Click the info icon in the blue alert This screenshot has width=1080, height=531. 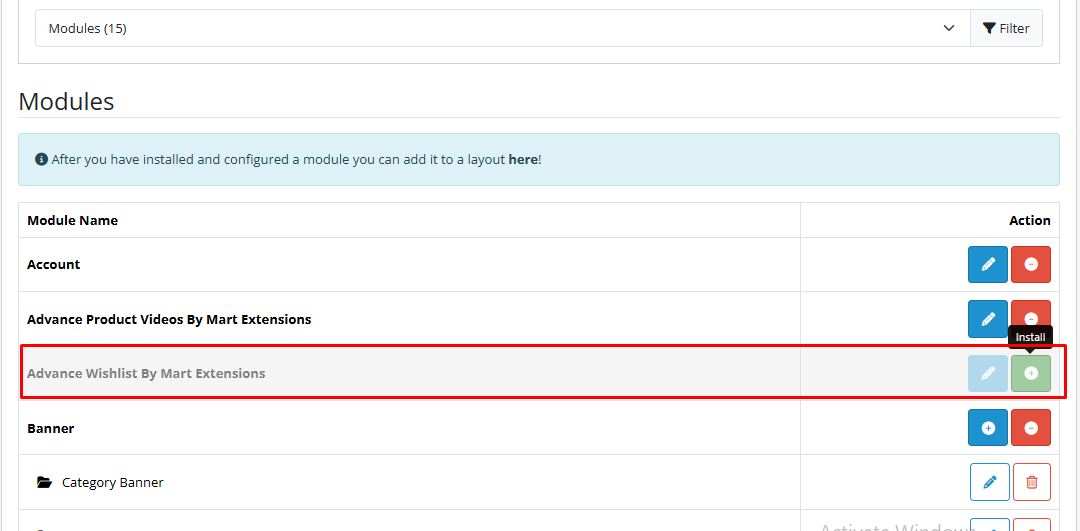coord(41,159)
